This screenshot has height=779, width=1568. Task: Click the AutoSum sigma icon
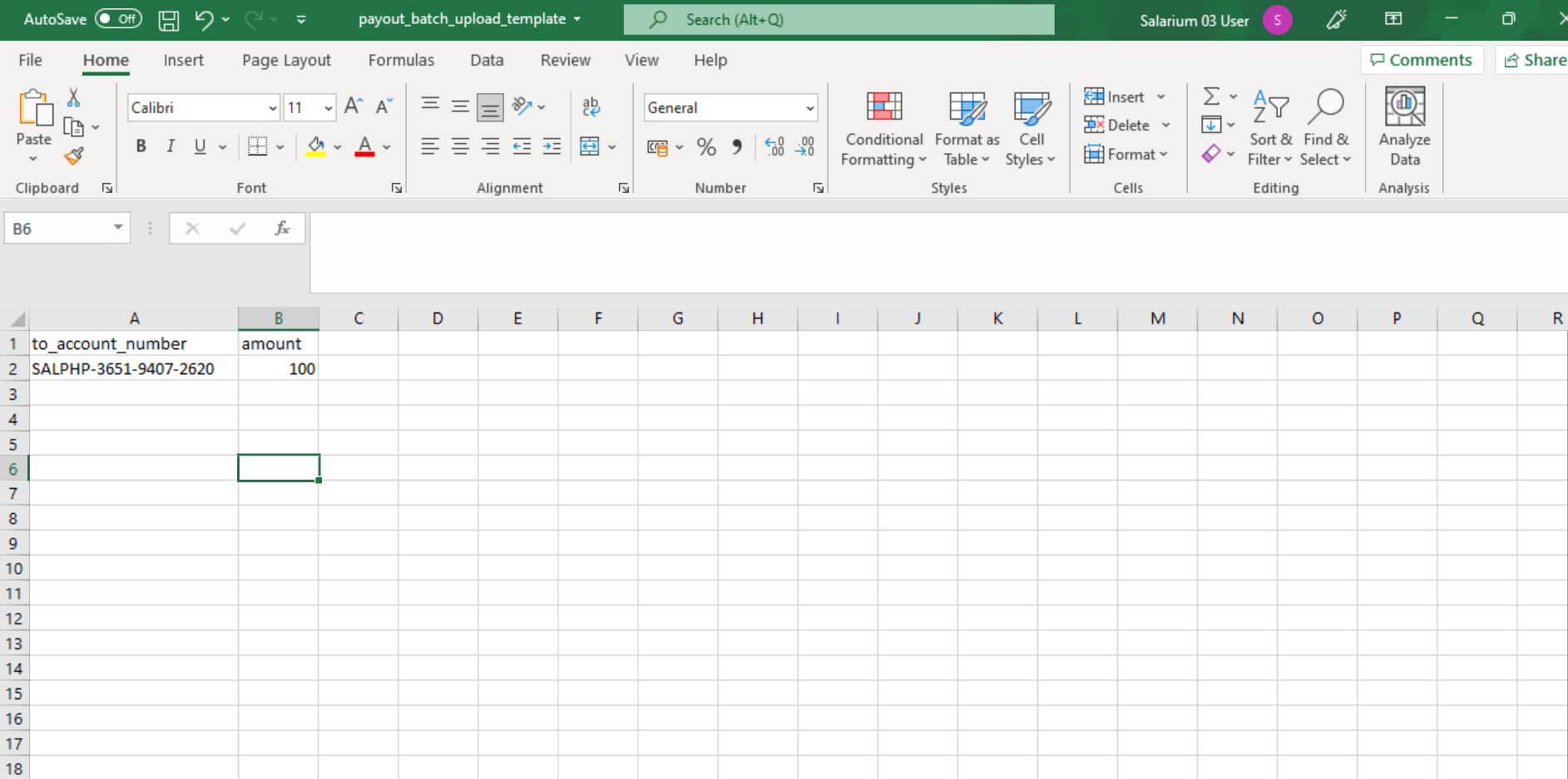(x=1212, y=96)
